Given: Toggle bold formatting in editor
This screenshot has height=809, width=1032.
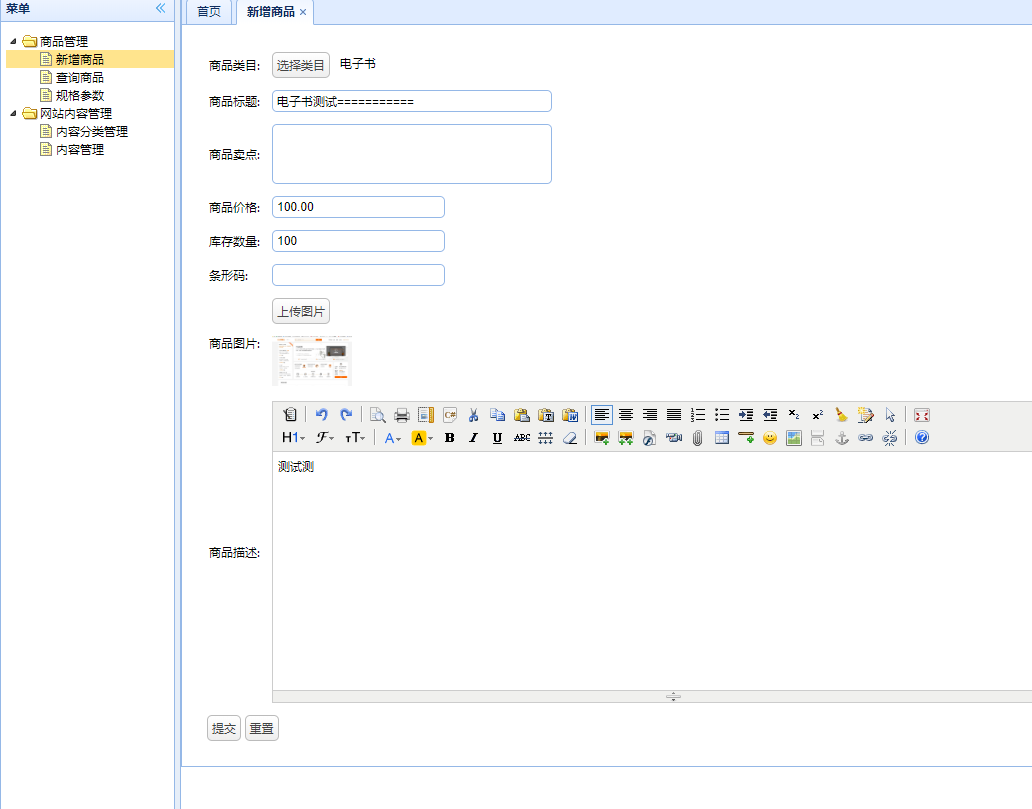Looking at the screenshot, I should click(449, 438).
